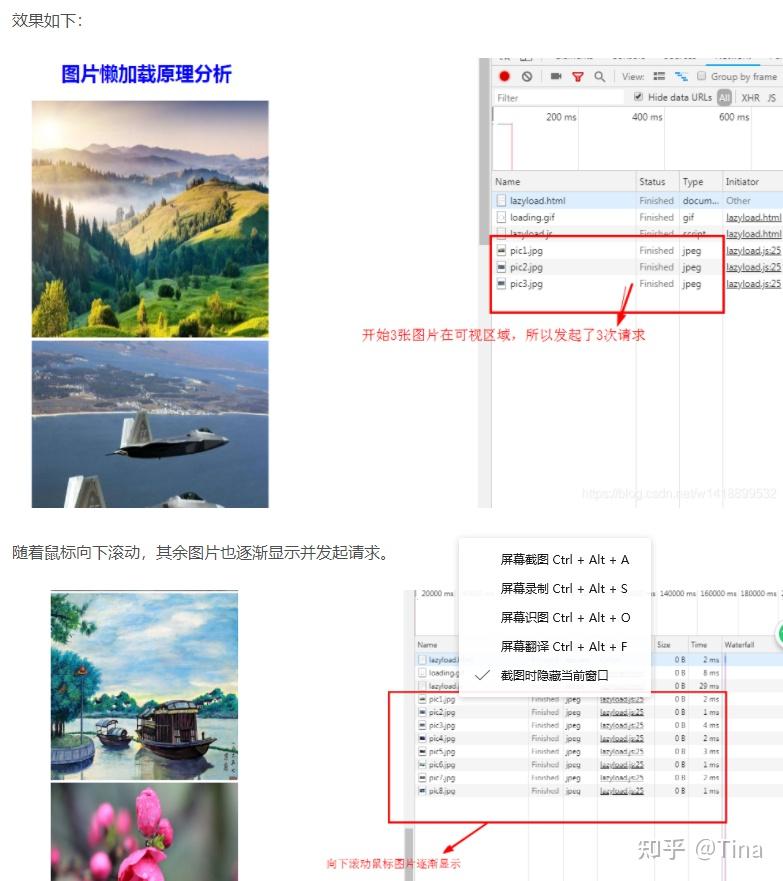Screen dimensions: 783x881
Task: Click the image icon beside pic8.jpg
Action: click(422, 791)
